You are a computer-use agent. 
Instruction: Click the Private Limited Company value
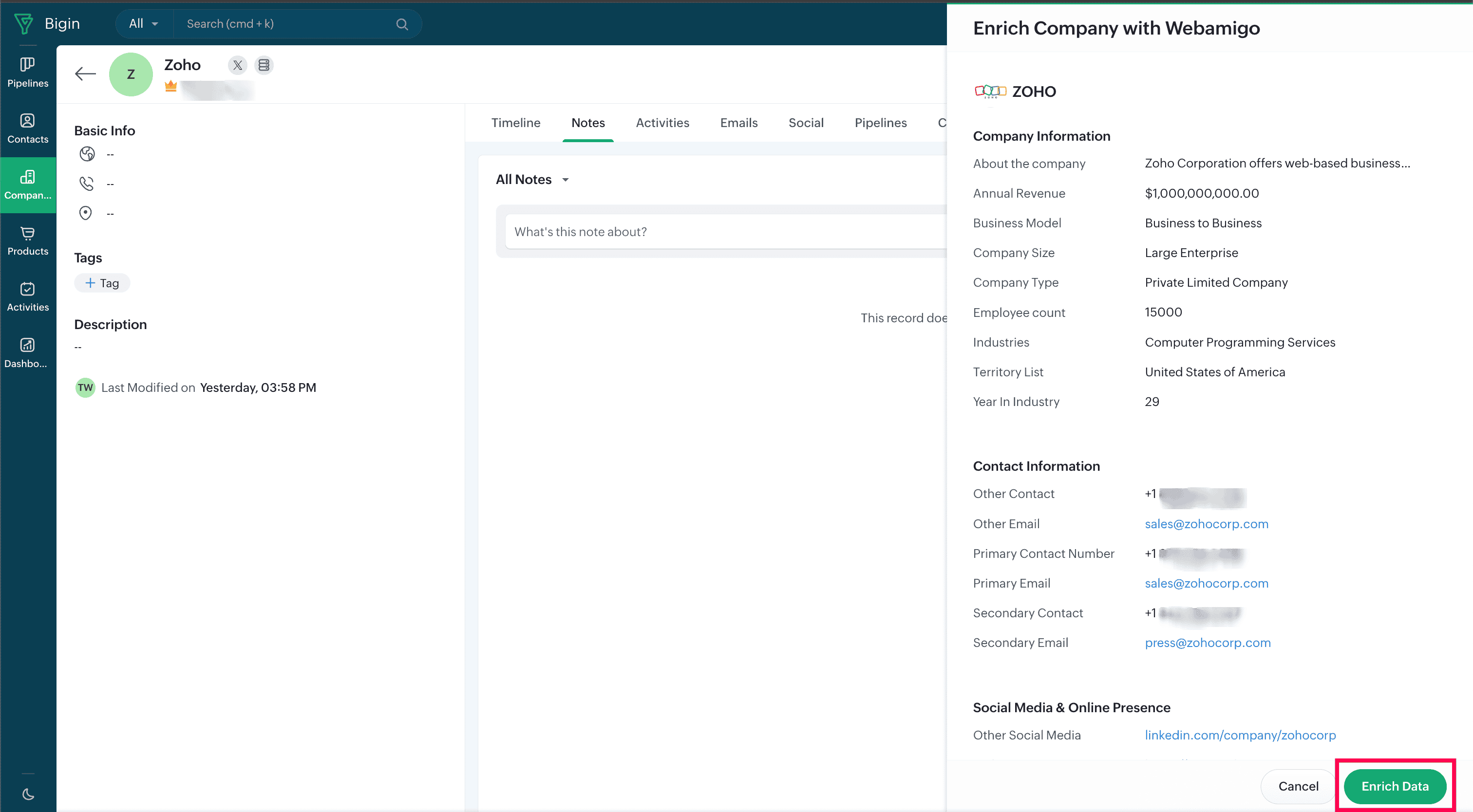tap(1216, 282)
